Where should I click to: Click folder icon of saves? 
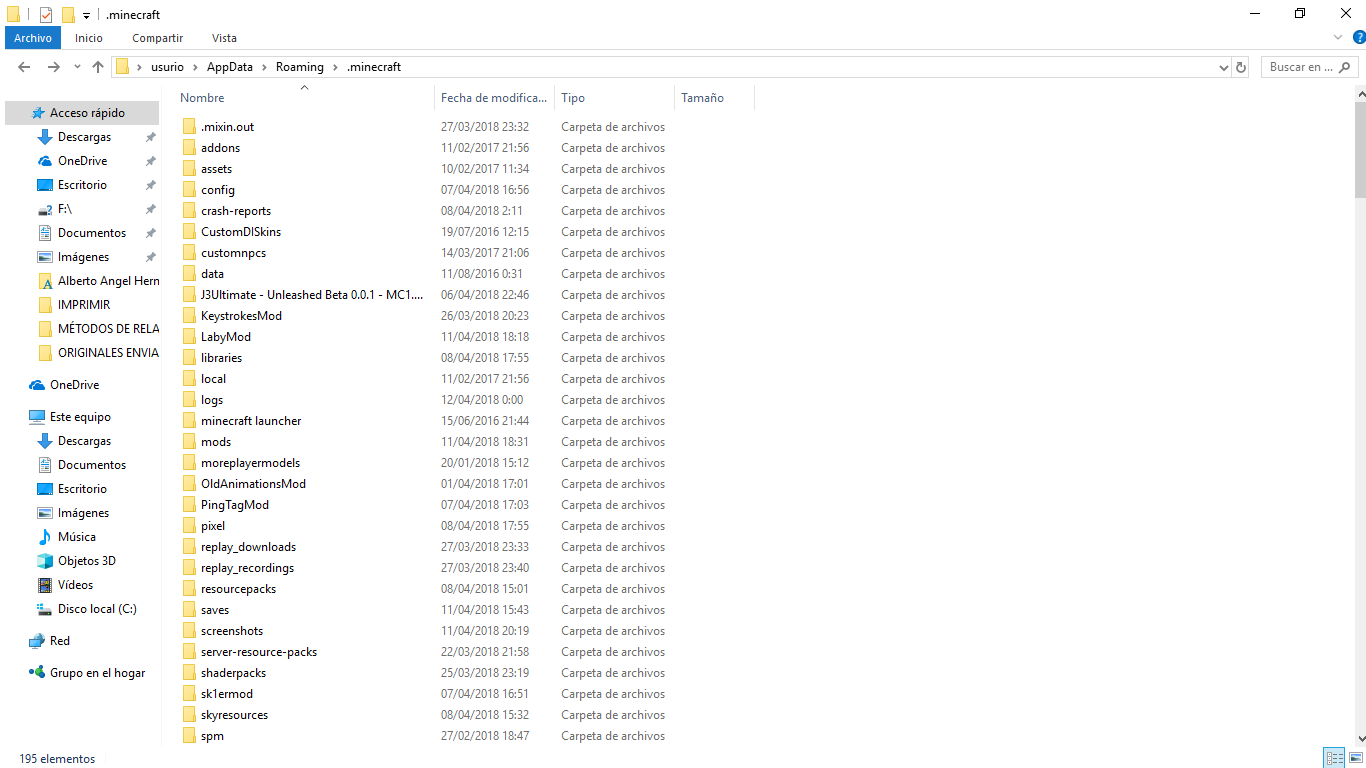(190, 610)
